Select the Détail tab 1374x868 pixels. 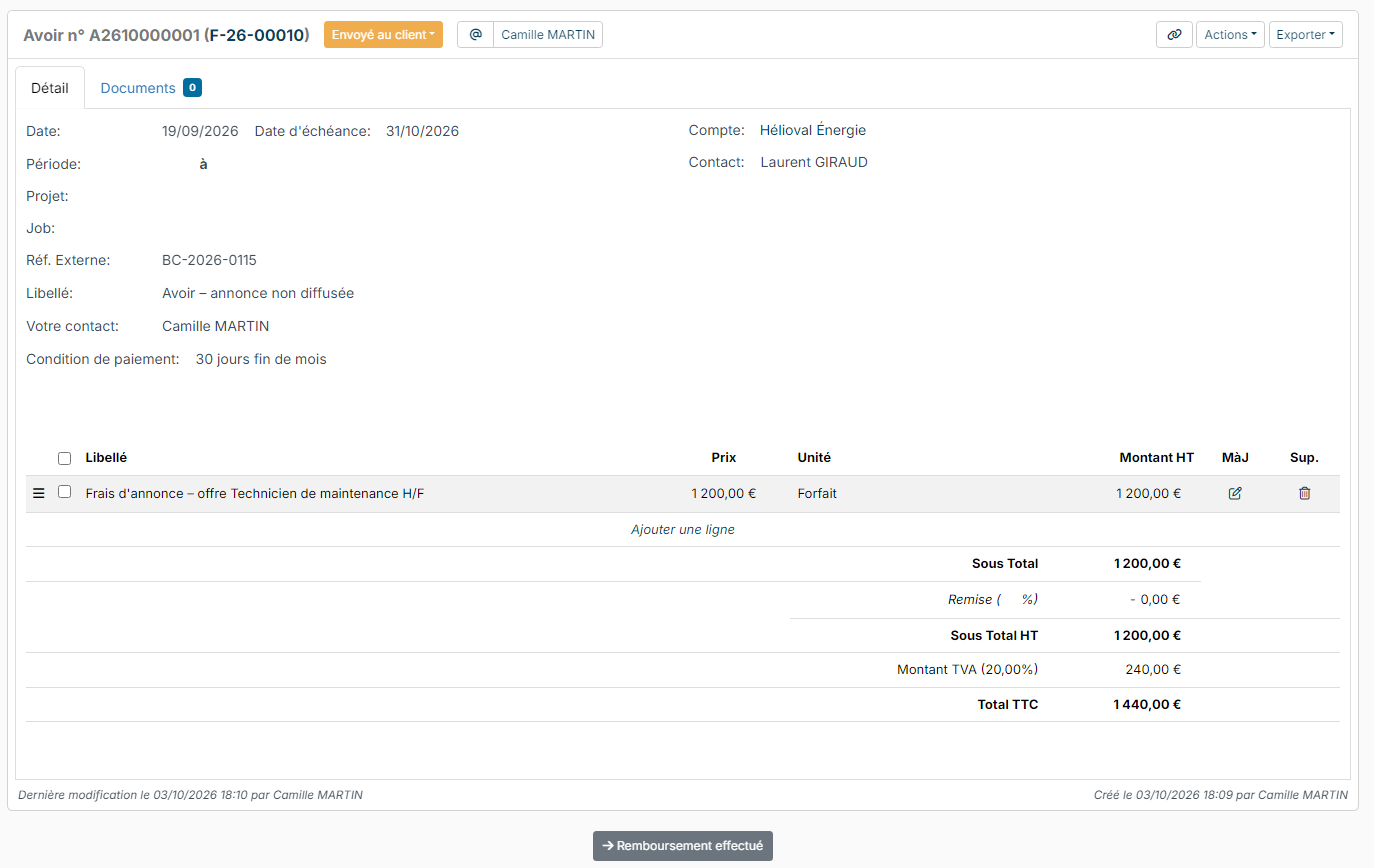pos(50,88)
